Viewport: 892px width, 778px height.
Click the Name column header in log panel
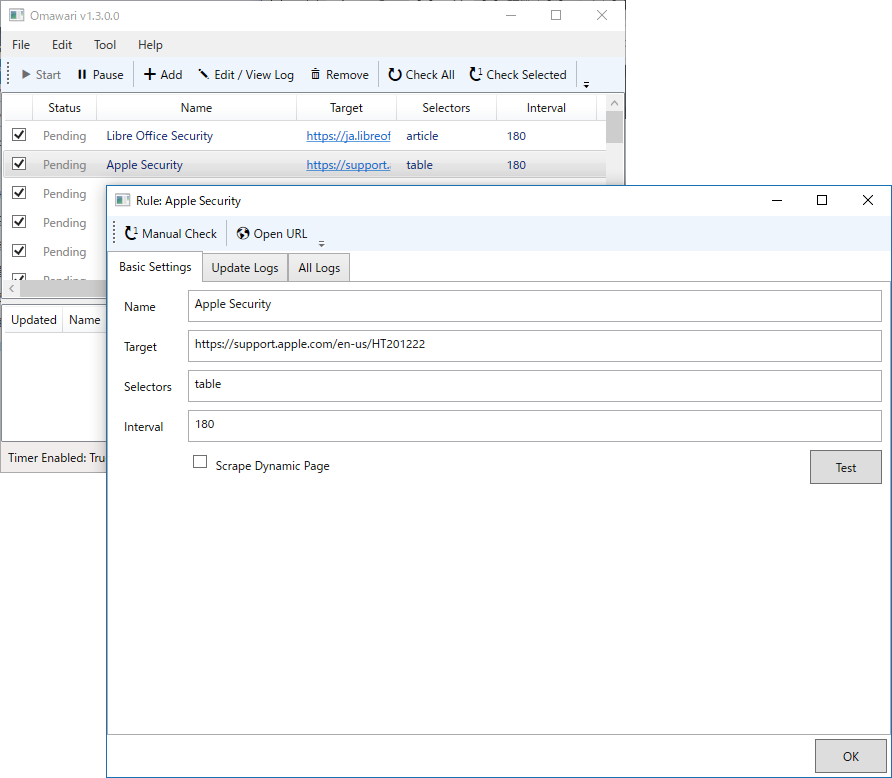85,320
